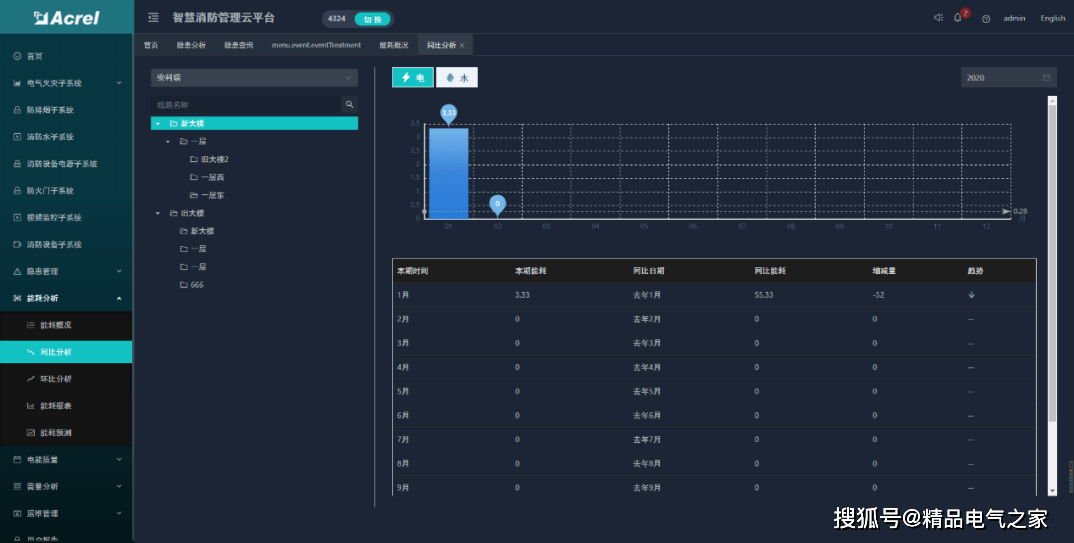The image size is (1074, 543).
Task: Select the 一层东 tree item
Action: click(x=212, y=195)
